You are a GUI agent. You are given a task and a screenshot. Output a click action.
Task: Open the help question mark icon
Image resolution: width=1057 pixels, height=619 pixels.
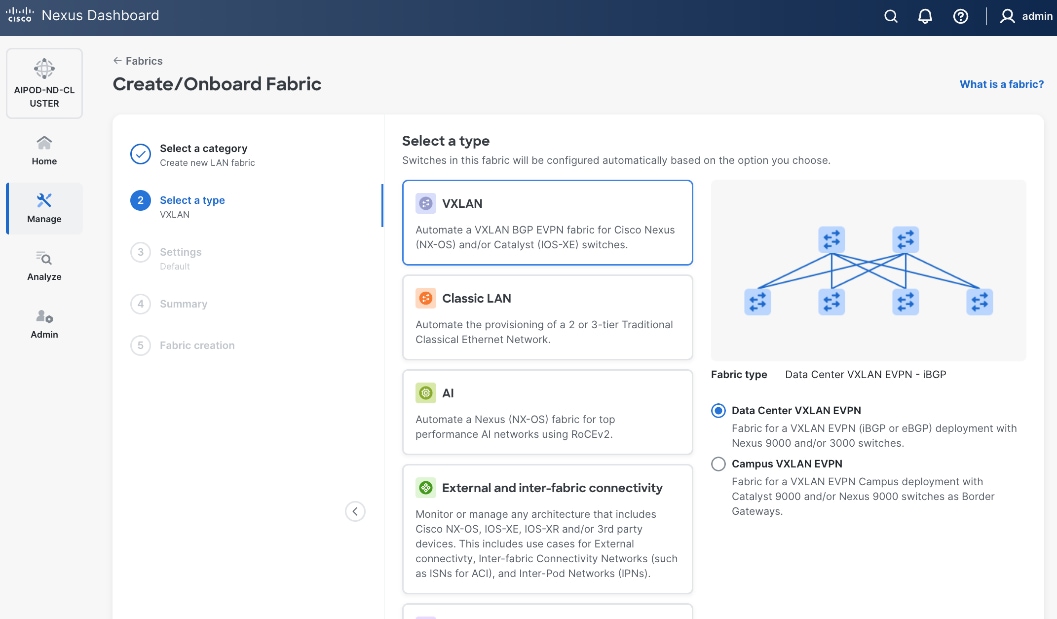click(960, 16)
